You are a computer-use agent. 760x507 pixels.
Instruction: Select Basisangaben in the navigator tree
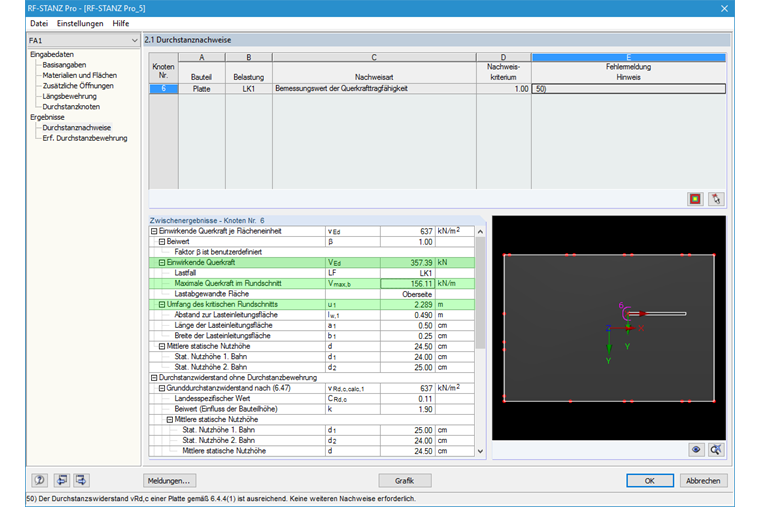(x=64, y=65)
